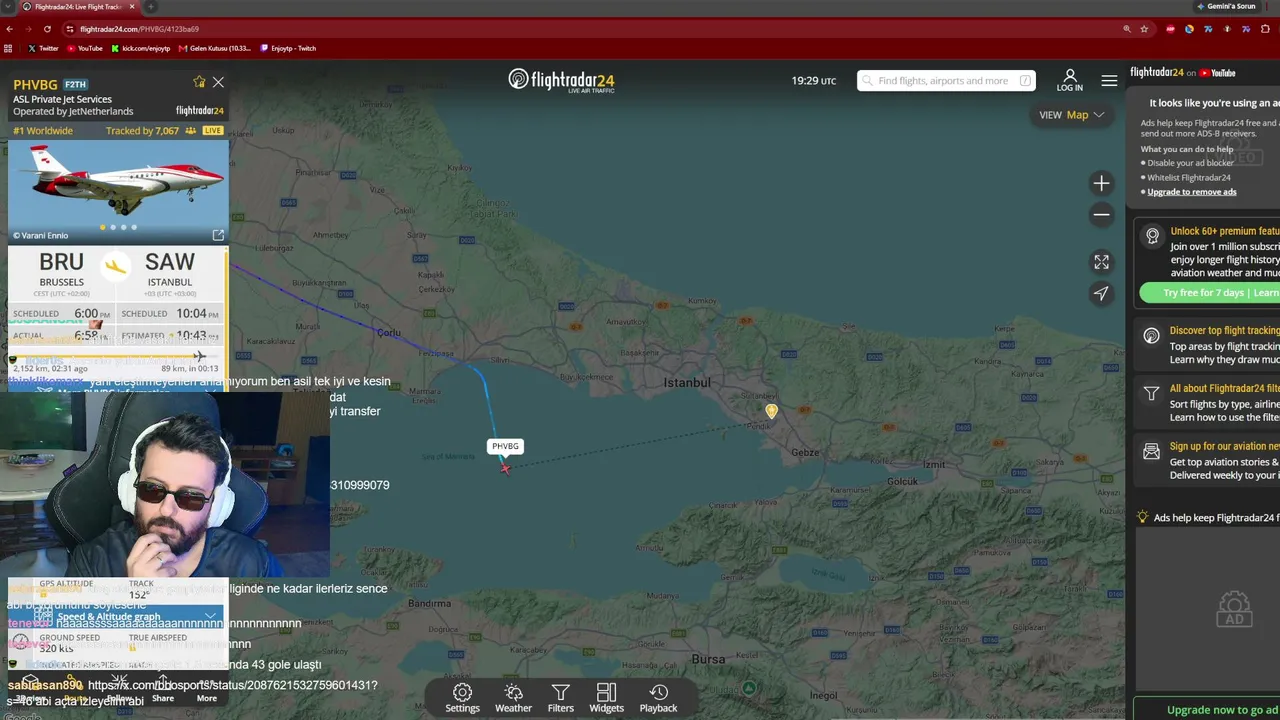The height and width of the screenshot is (720, 1280).
Task: Click the site info icon in address bar
Action: tap(69, 29)
